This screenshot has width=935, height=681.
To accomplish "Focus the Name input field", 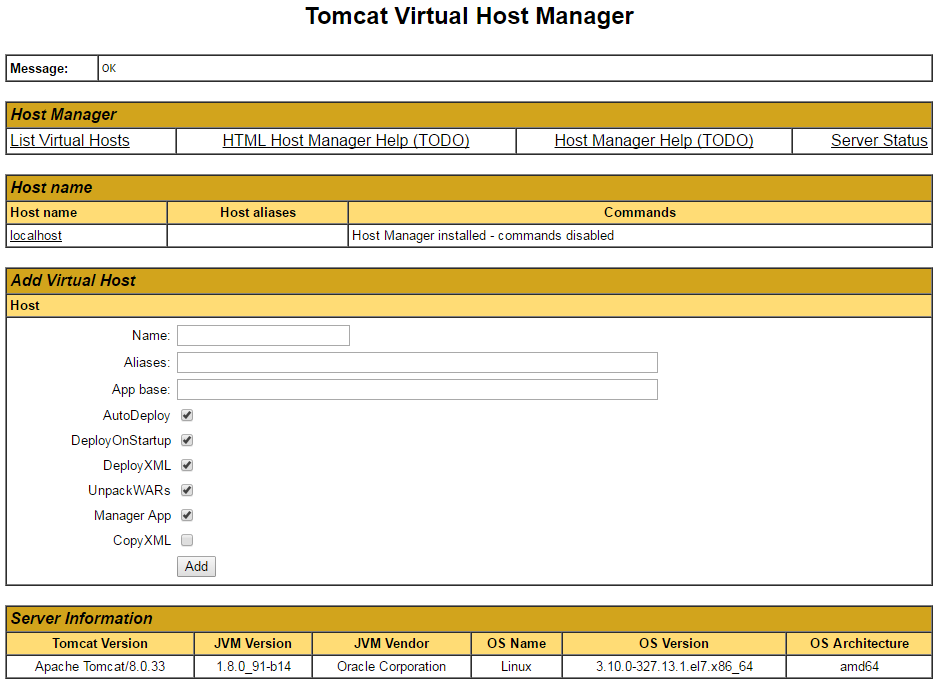I will click(264, 335).
